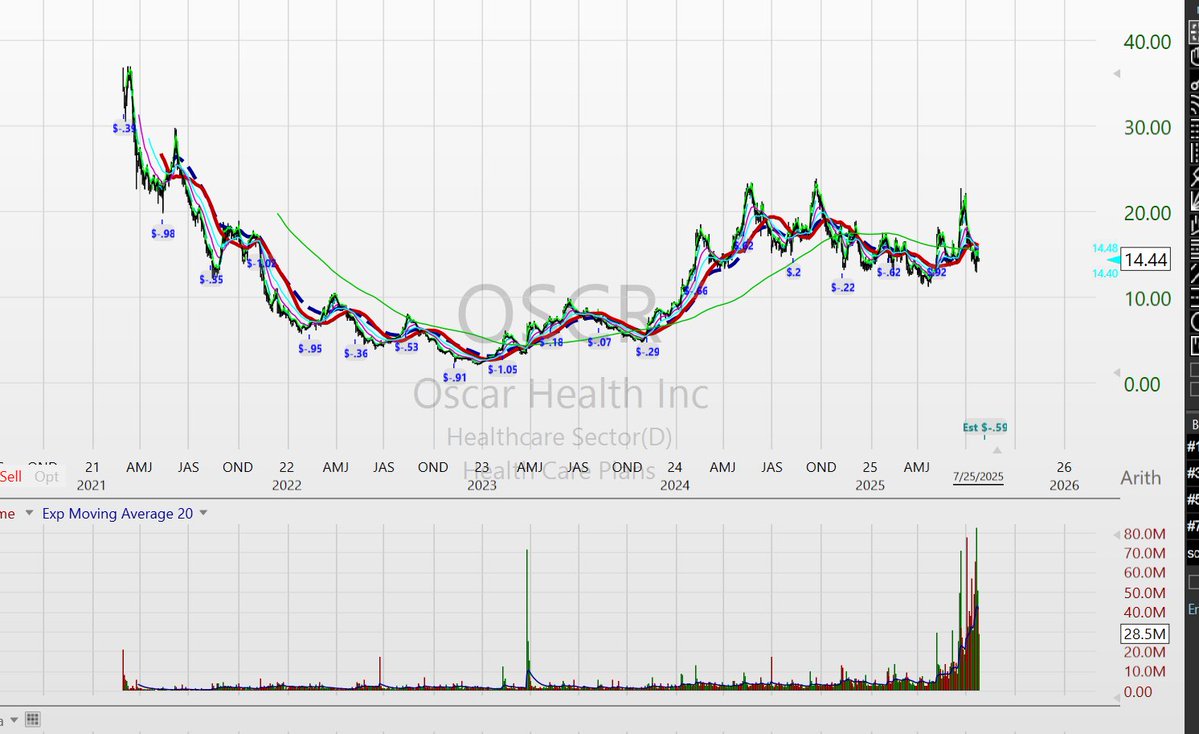
Task: Click the 14.44 current price box
Action: click(x=1145, y=260)
